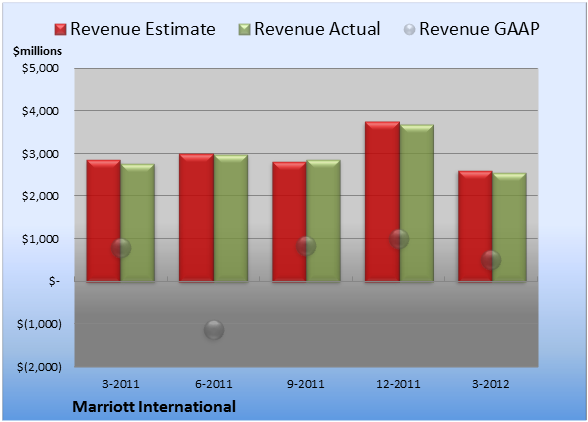Click the Marriott International chart title
This screenshot has height=422, width=588.
point(154,407)
